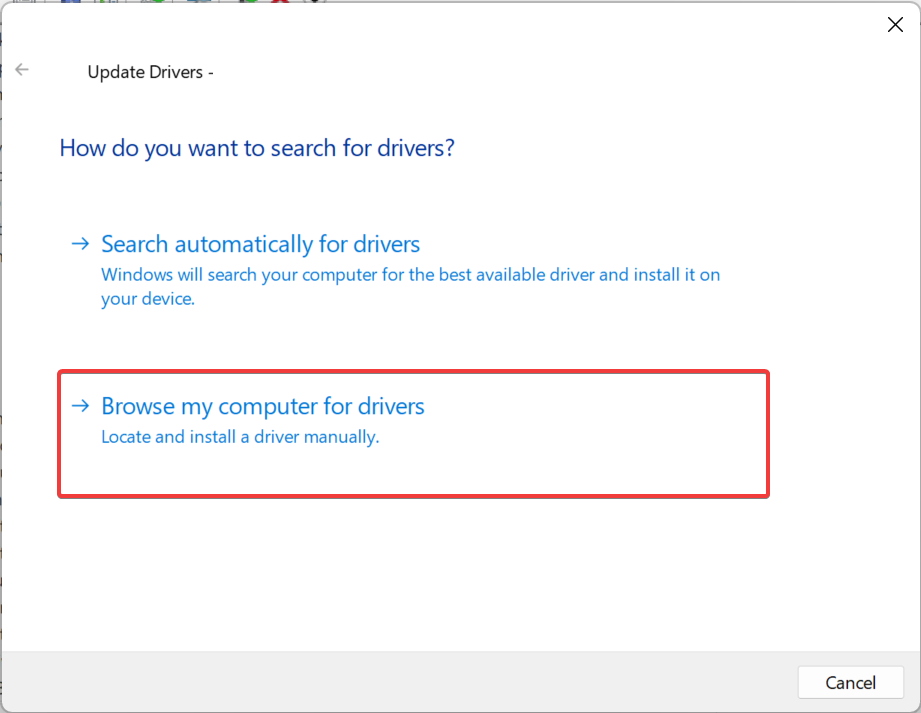The height and width of the screenshot is (713, 921).
Task: Click the arrow icon beside Search automatically for drivers
Action: tap(79, 243)
